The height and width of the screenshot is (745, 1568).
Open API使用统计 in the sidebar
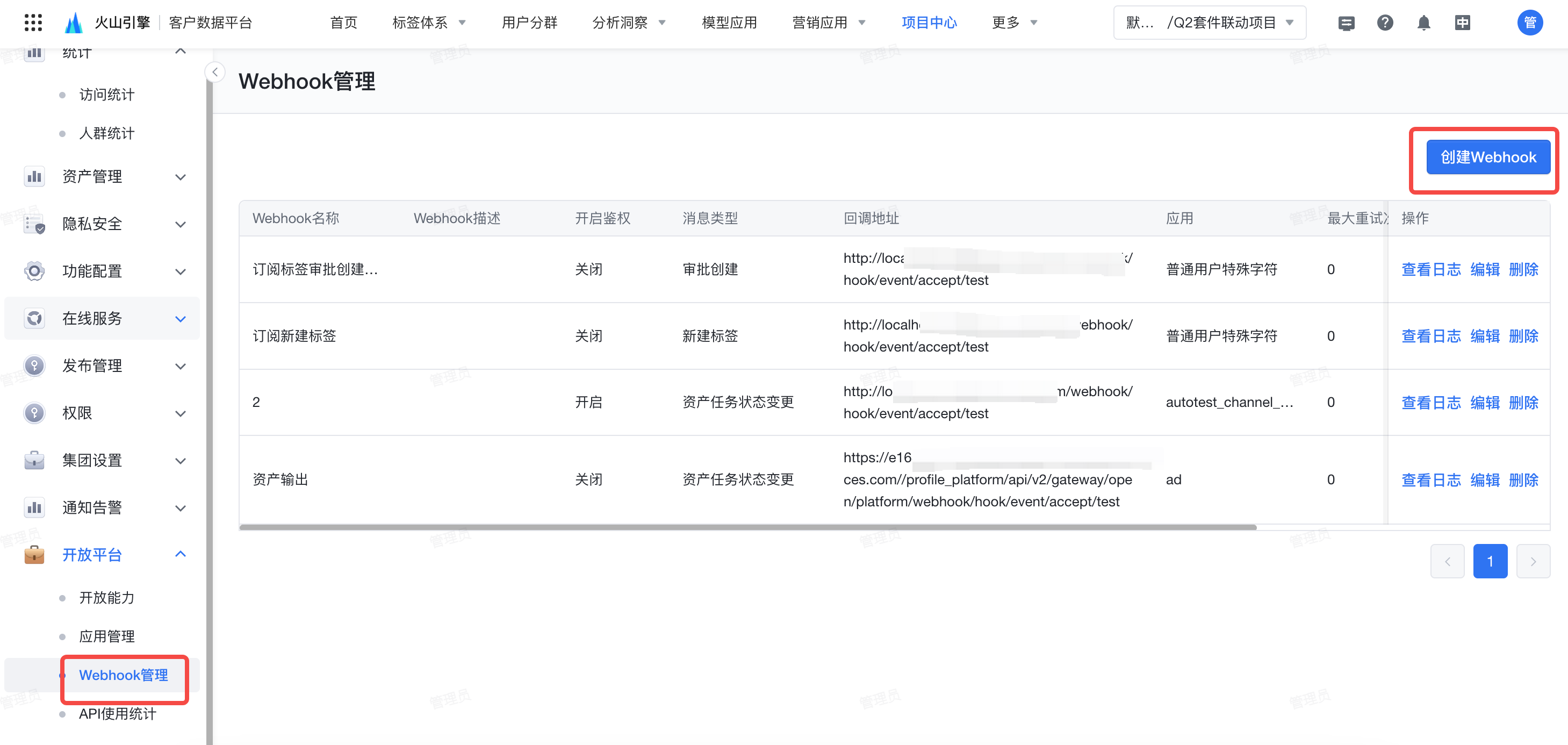(x=118, y=713)
